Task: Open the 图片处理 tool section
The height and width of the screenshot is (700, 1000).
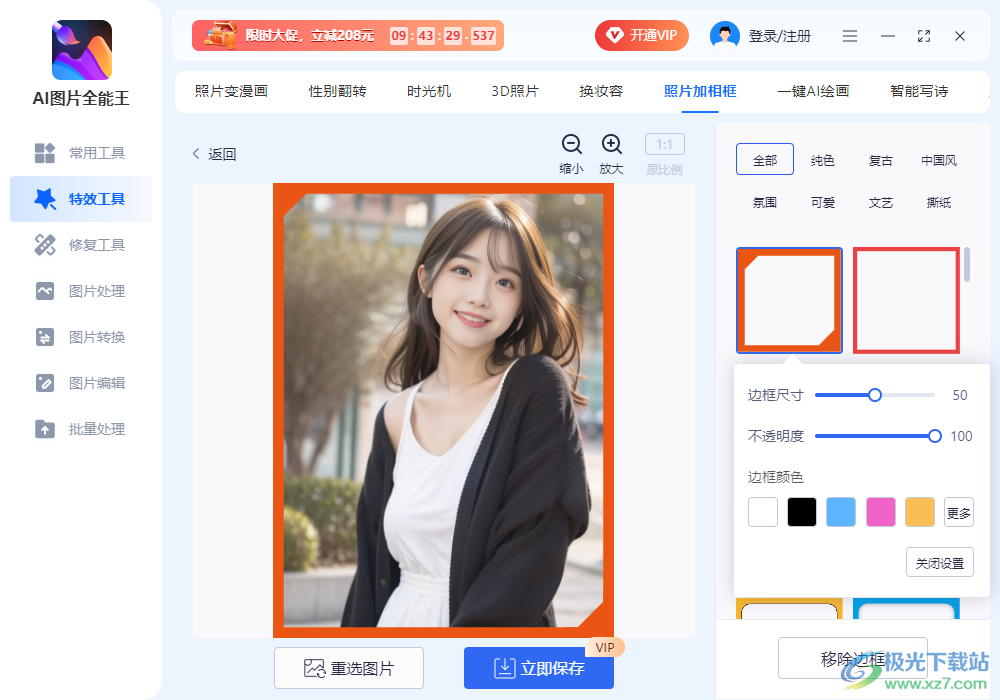Action: [x=80, y=291]
